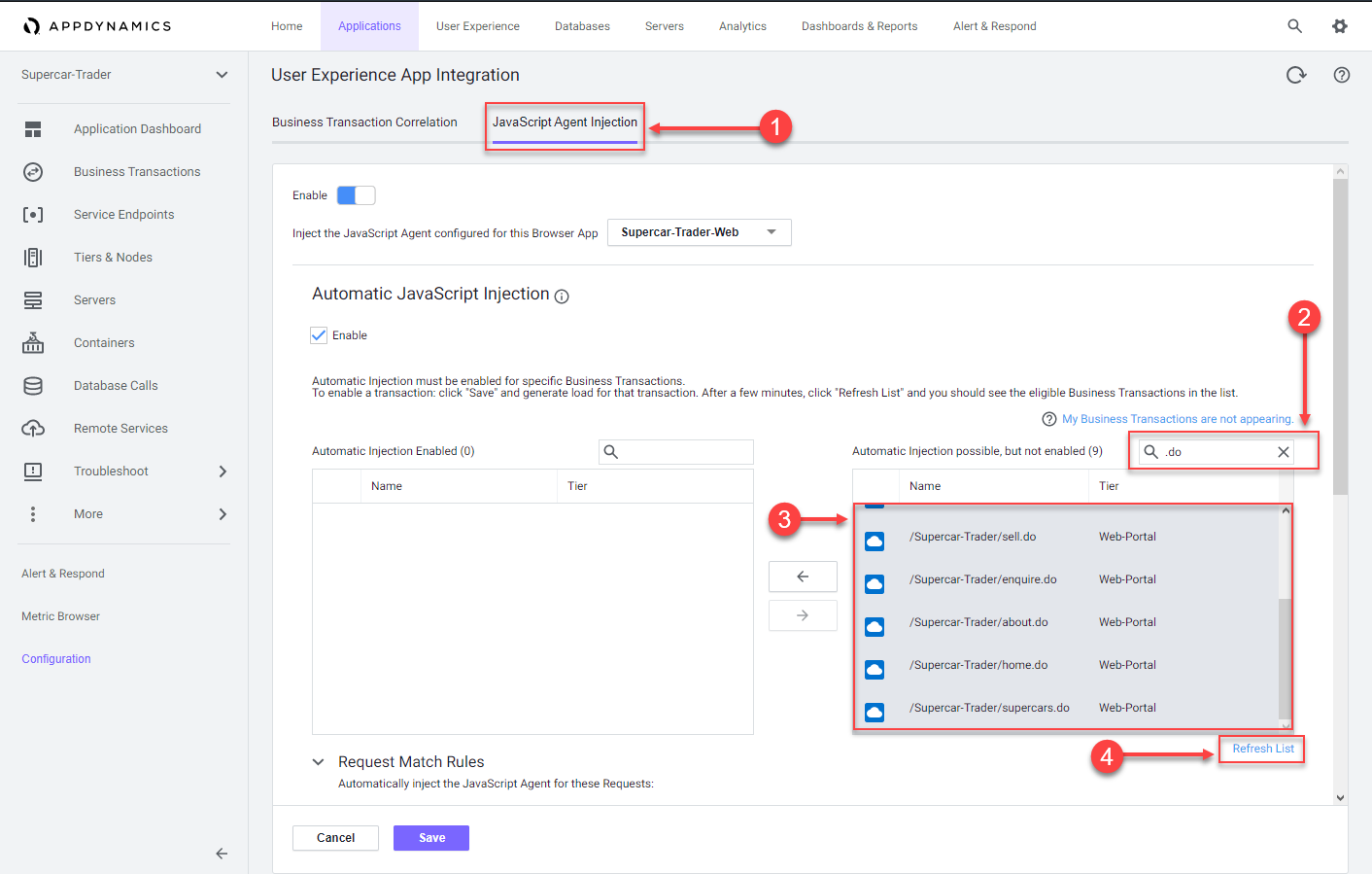
Task: Open the User Experience menu
Action: point(478,26)
